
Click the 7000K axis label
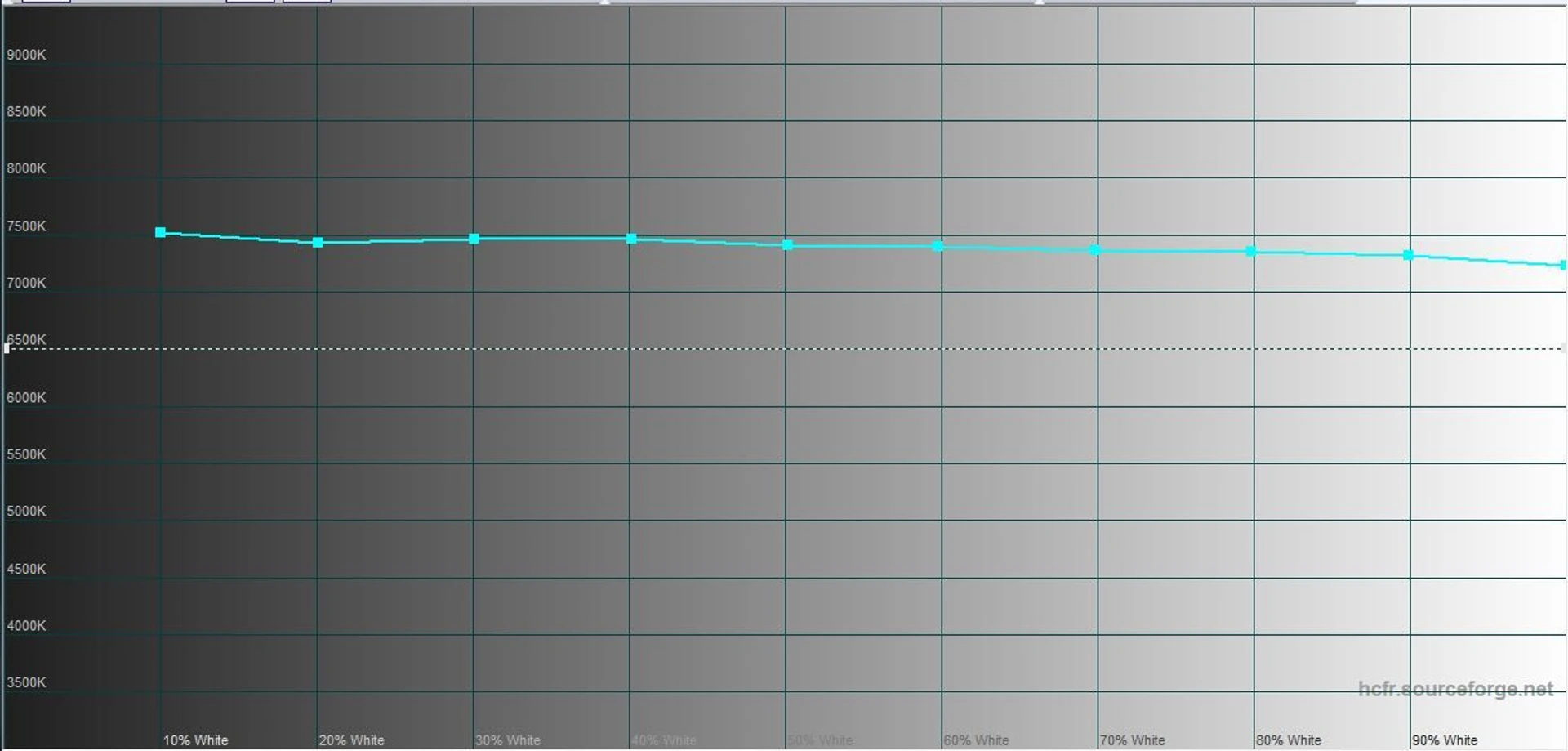click(26, 283)
